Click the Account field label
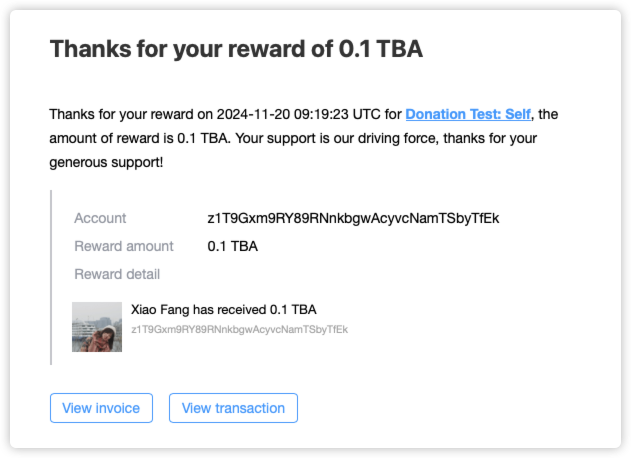 coord(100,218)
